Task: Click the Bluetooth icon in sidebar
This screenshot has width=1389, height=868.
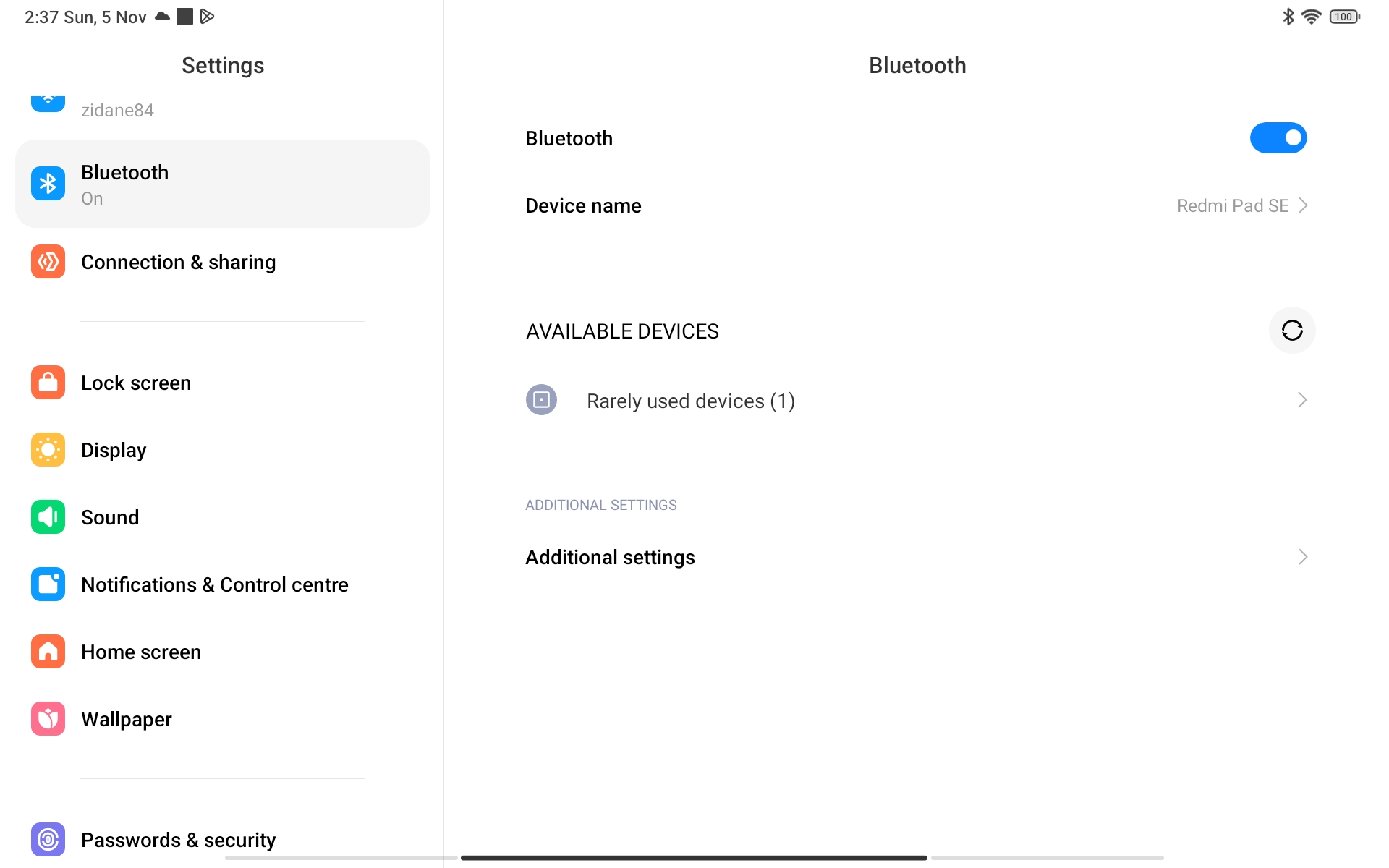Action: click(x=48, y=184)
